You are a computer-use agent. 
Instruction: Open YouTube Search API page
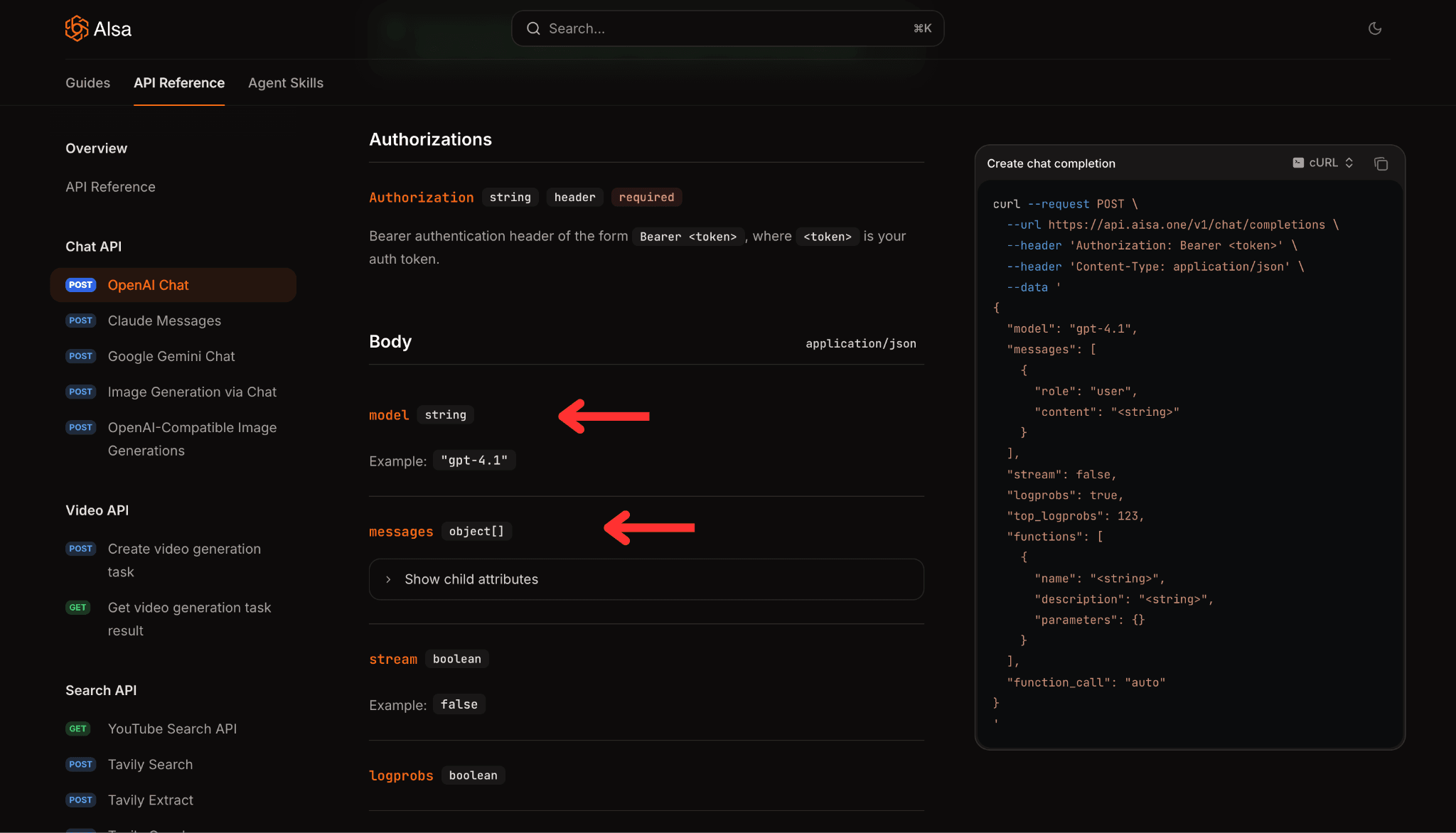pyautogui.click(x=172, y=729)
